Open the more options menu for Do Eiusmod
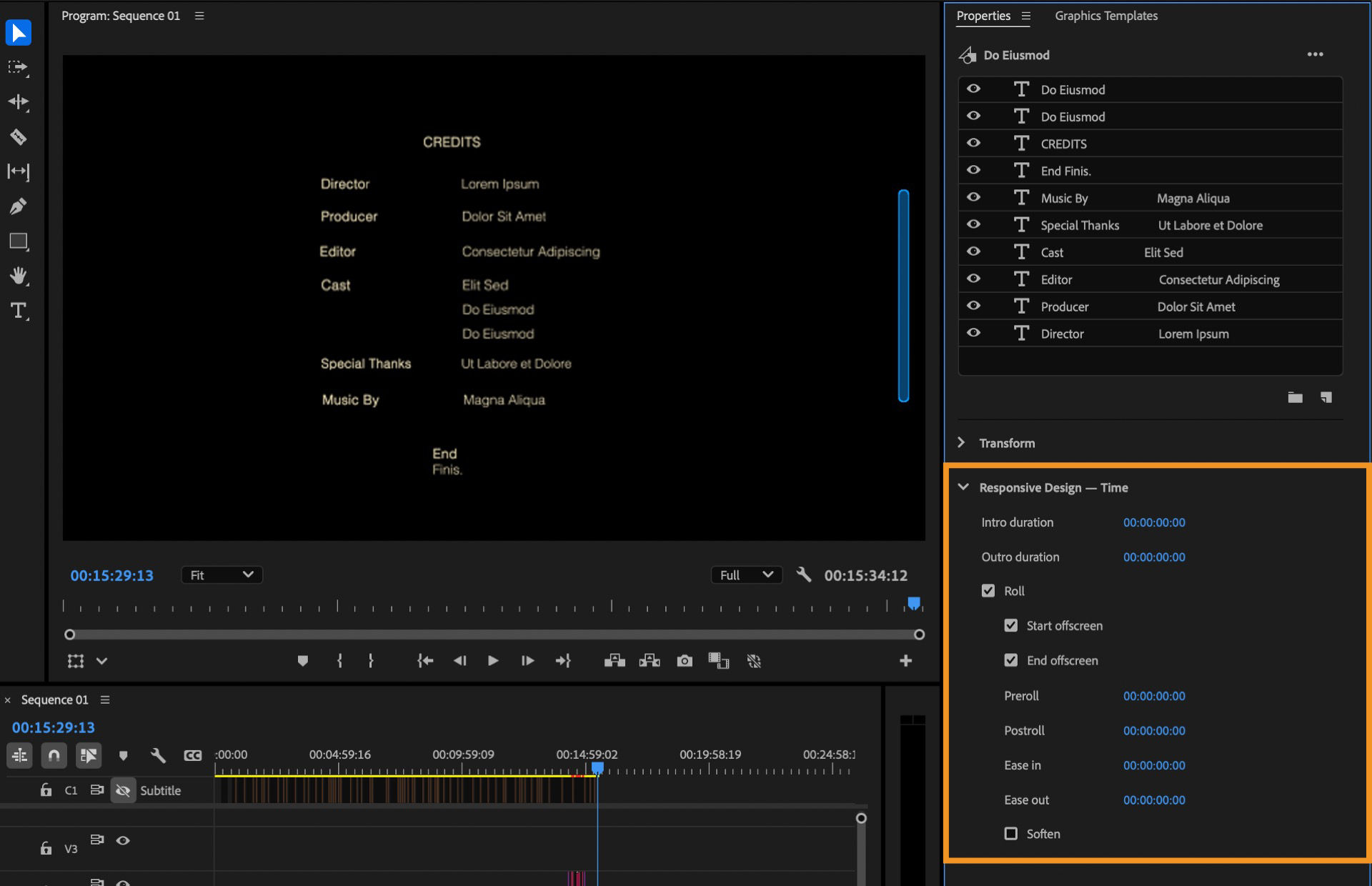This screenshot has width=1372, height=886. pos(1316,54)
